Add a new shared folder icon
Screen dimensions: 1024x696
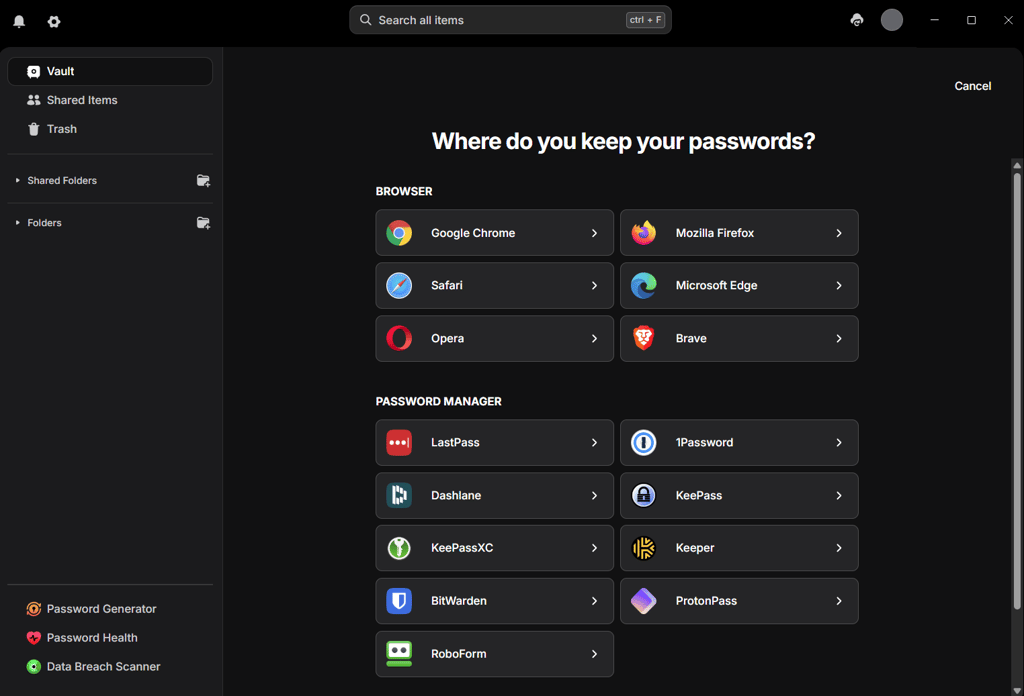coord(204,181)
